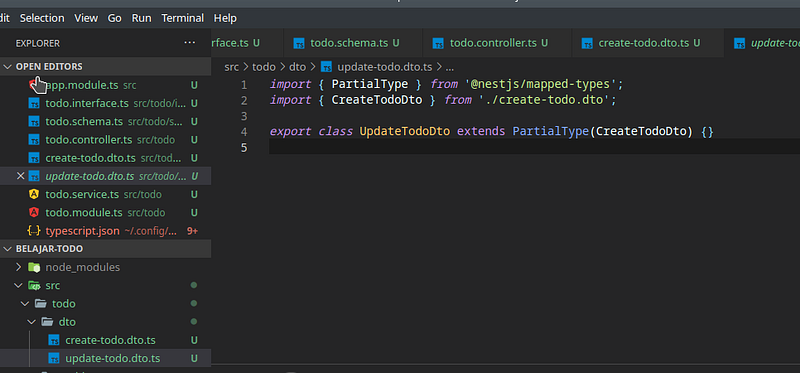Collapse the BELAJAR-TODO section
Viewport: 800px width, 373px height.
tap(8, 249)
